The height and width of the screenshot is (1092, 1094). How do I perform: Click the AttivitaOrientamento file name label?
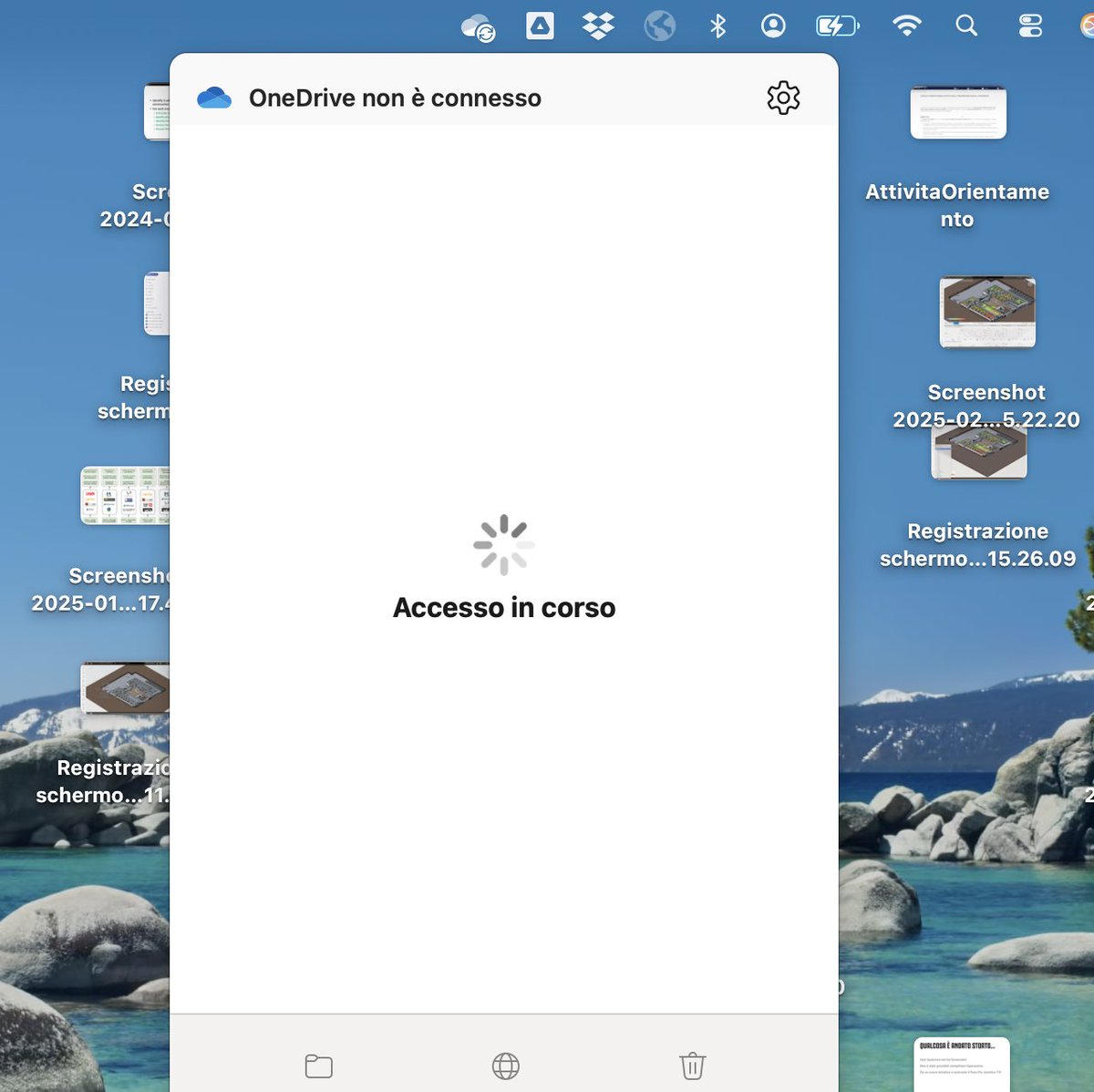click(957, 205)
